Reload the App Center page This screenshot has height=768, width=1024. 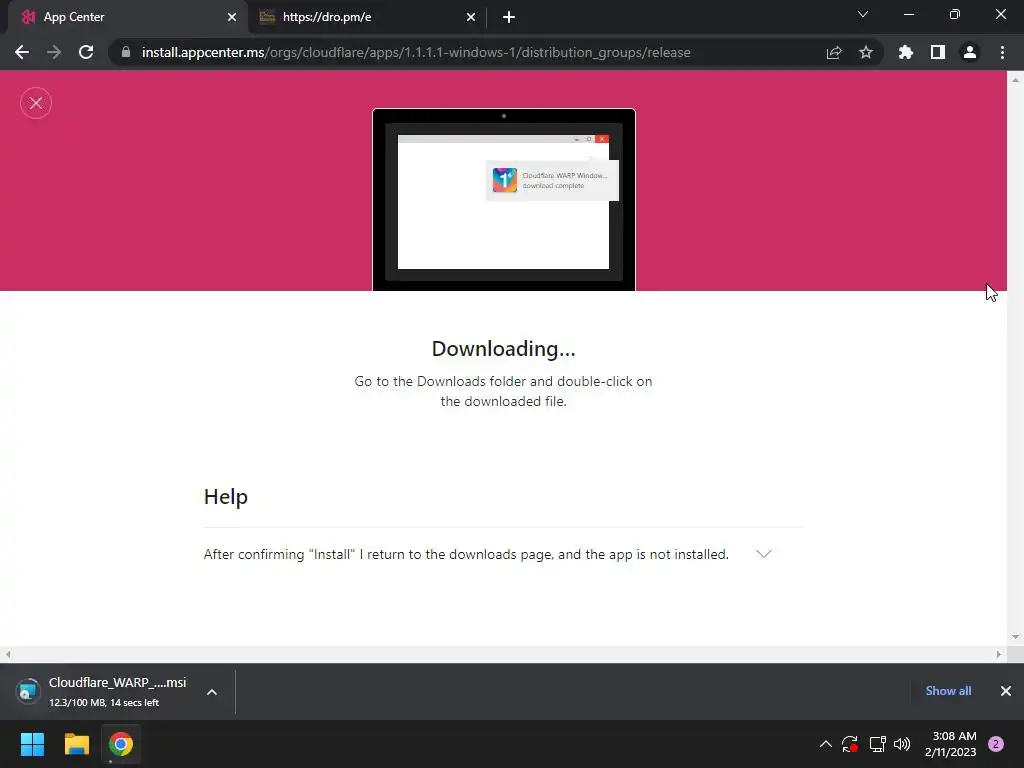[x=86, y=52]
